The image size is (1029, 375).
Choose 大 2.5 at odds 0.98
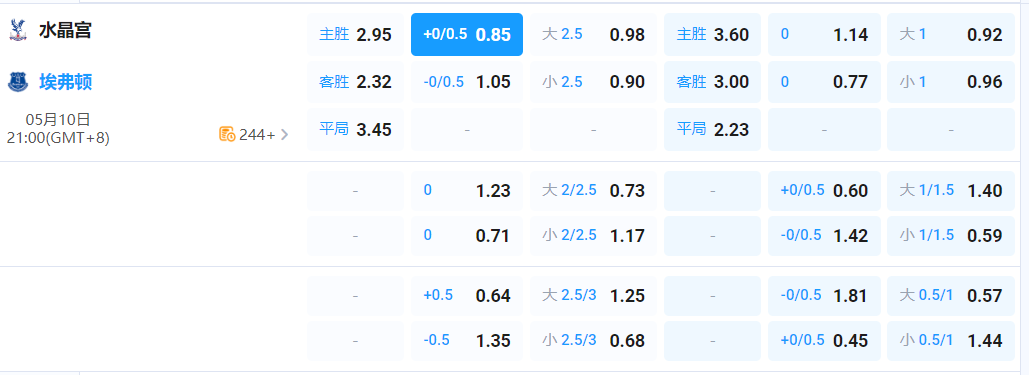pyautogui.click(x=593, y=35)
